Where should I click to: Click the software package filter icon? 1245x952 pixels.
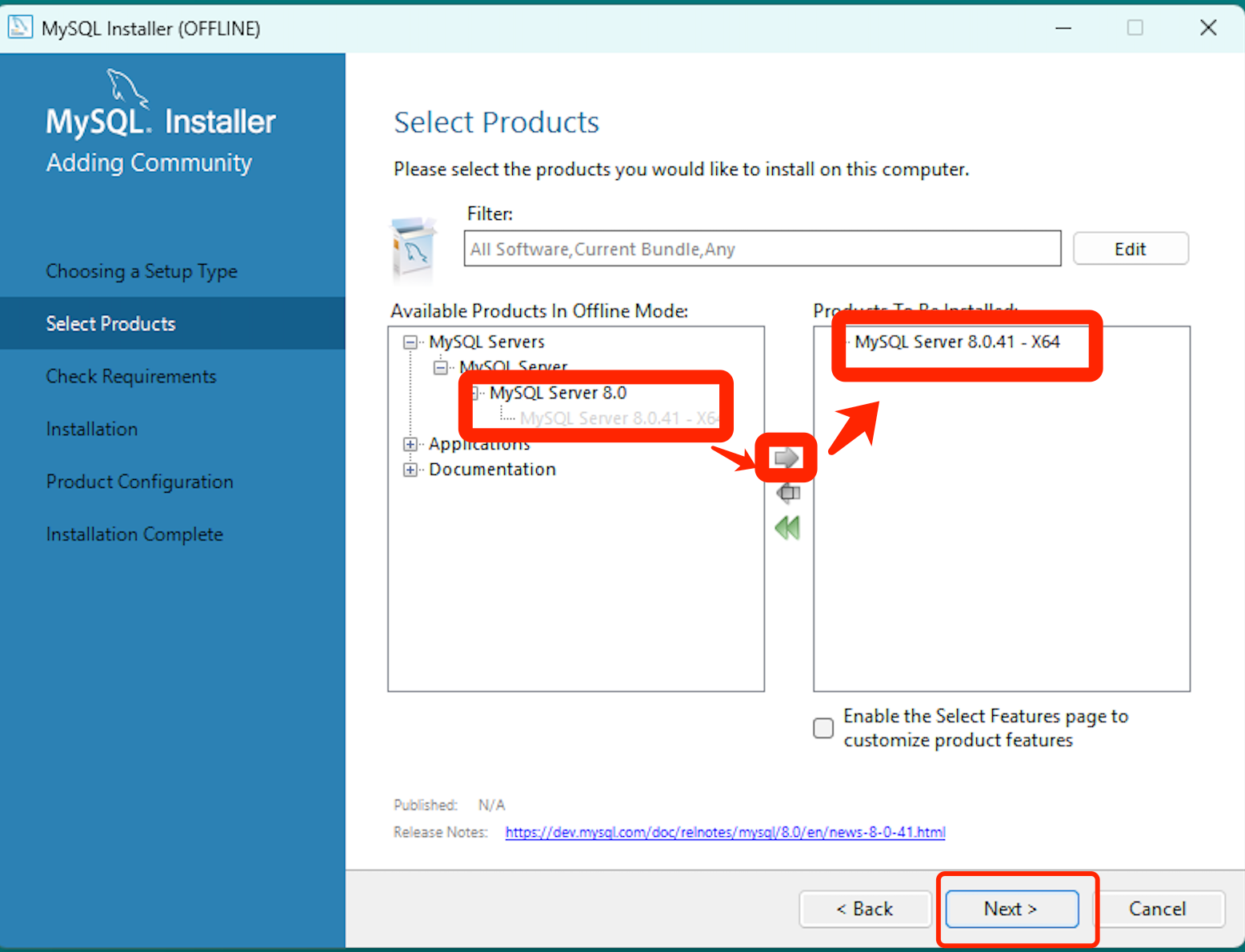point(414,249)
